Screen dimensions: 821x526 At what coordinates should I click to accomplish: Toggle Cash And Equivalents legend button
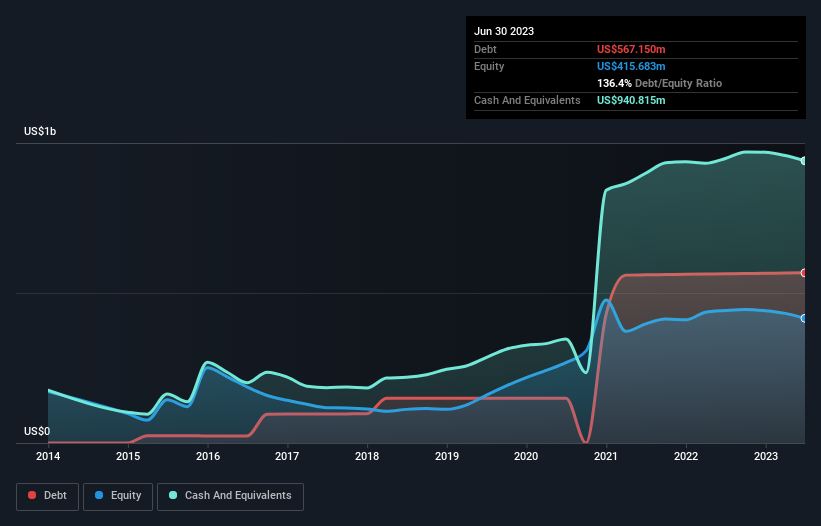pos(230,496)
